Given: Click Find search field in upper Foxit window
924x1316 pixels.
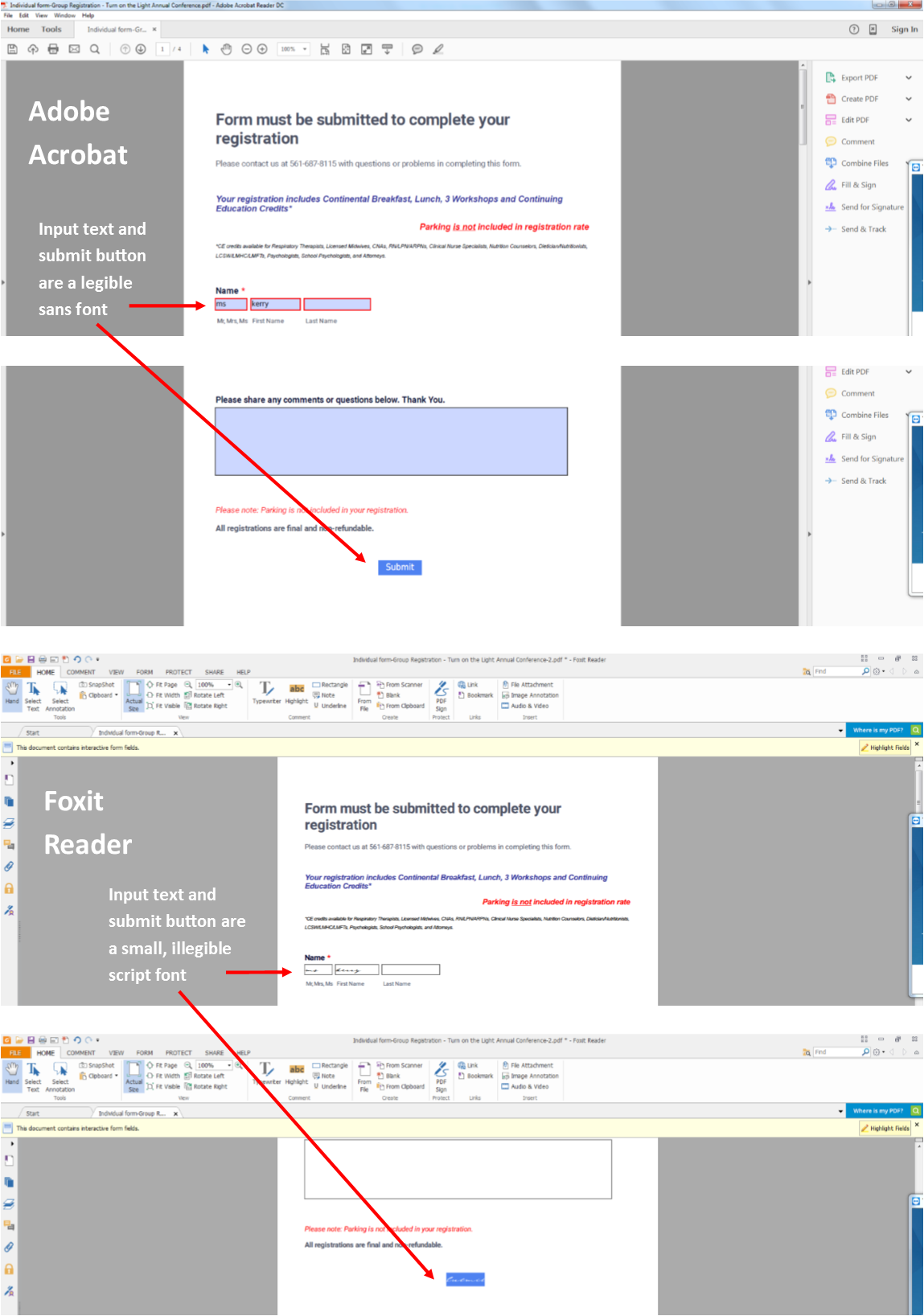Looking at the screenshot, I should 836,671.
